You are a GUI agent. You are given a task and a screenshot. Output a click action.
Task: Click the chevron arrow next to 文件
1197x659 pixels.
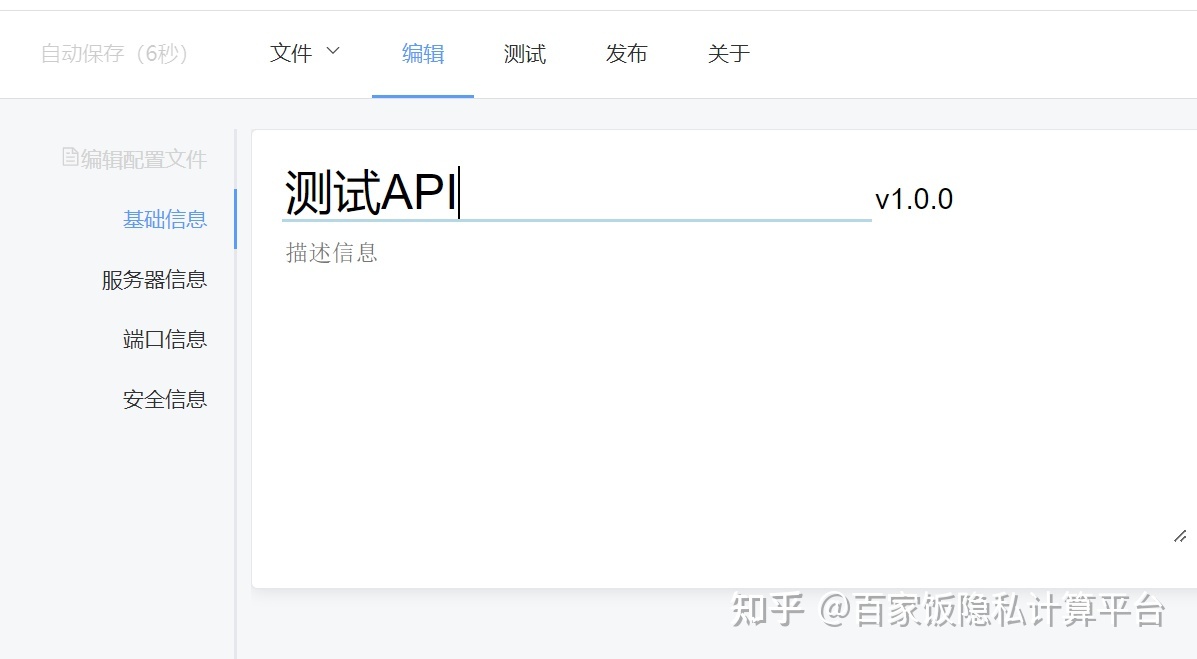(333, 51)
